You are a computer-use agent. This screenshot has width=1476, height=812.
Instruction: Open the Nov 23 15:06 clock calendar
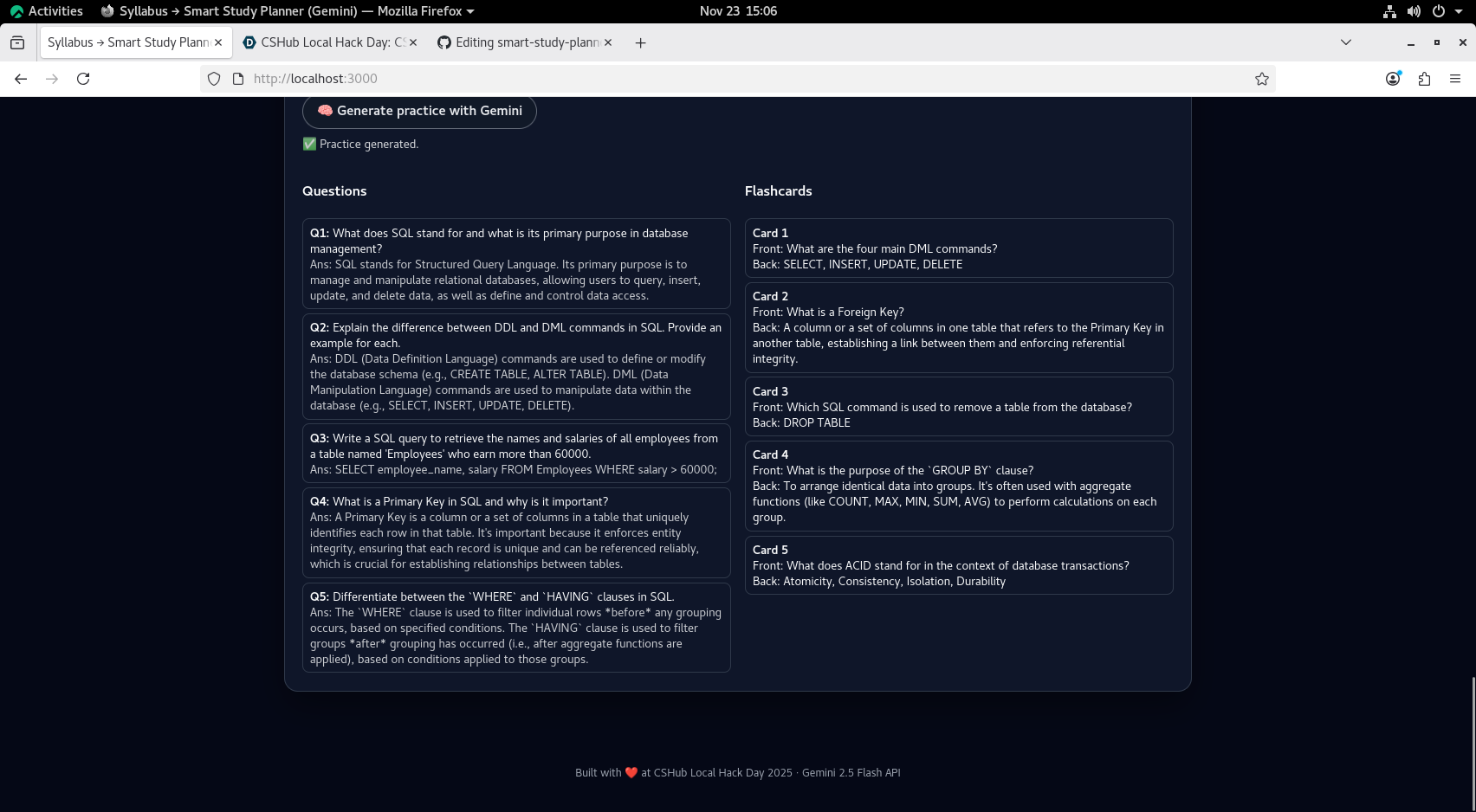(738, 11)
